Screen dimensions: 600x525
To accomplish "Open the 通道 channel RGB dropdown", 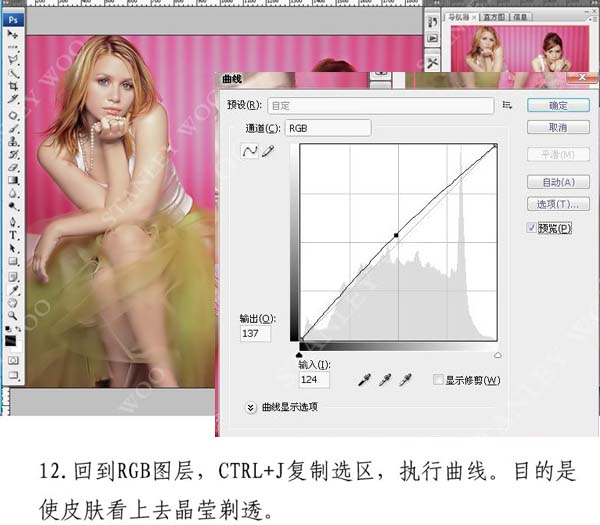I will coord(327,127).
